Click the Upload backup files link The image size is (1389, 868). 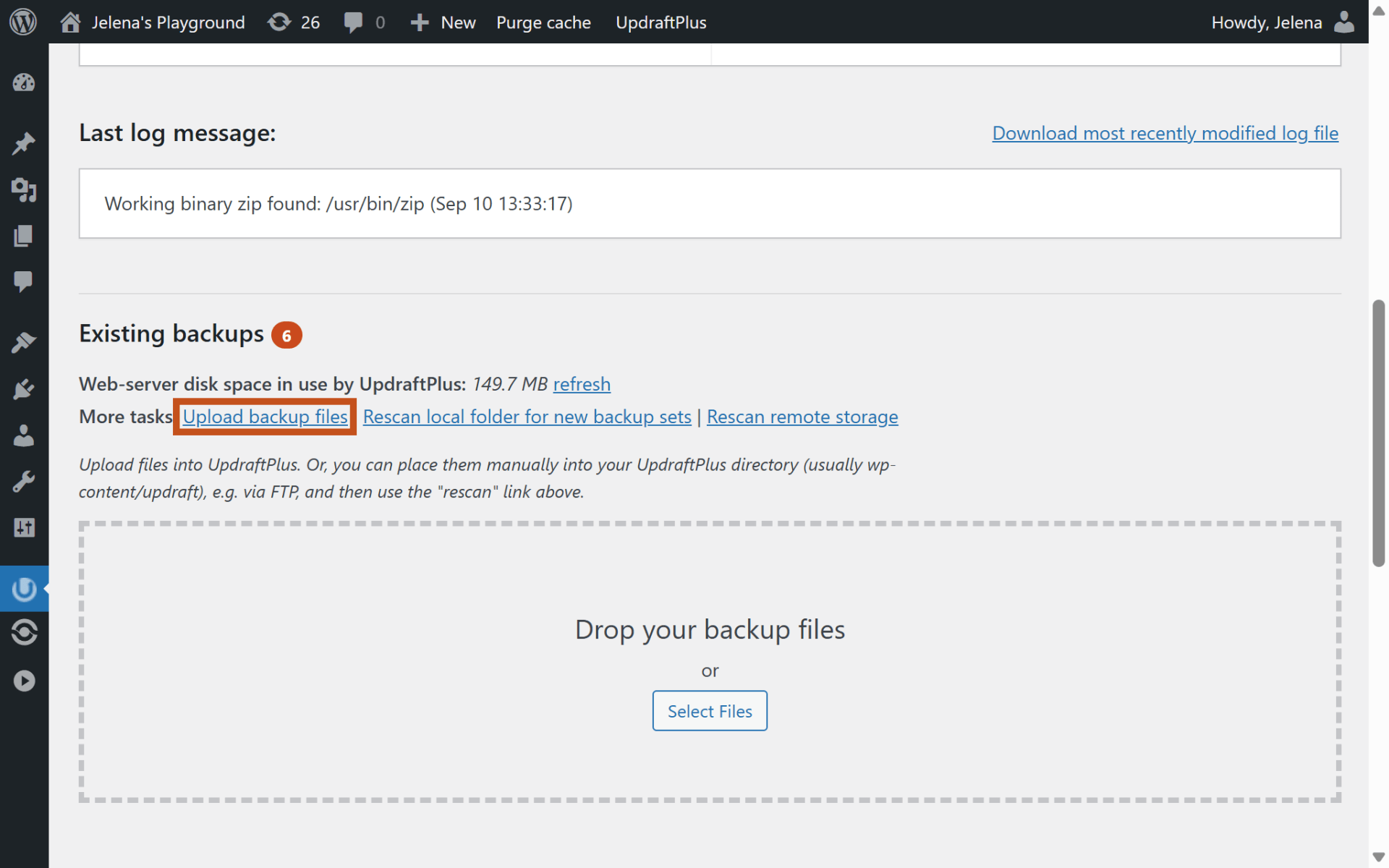pyautogui.click(x=265, y=417)
